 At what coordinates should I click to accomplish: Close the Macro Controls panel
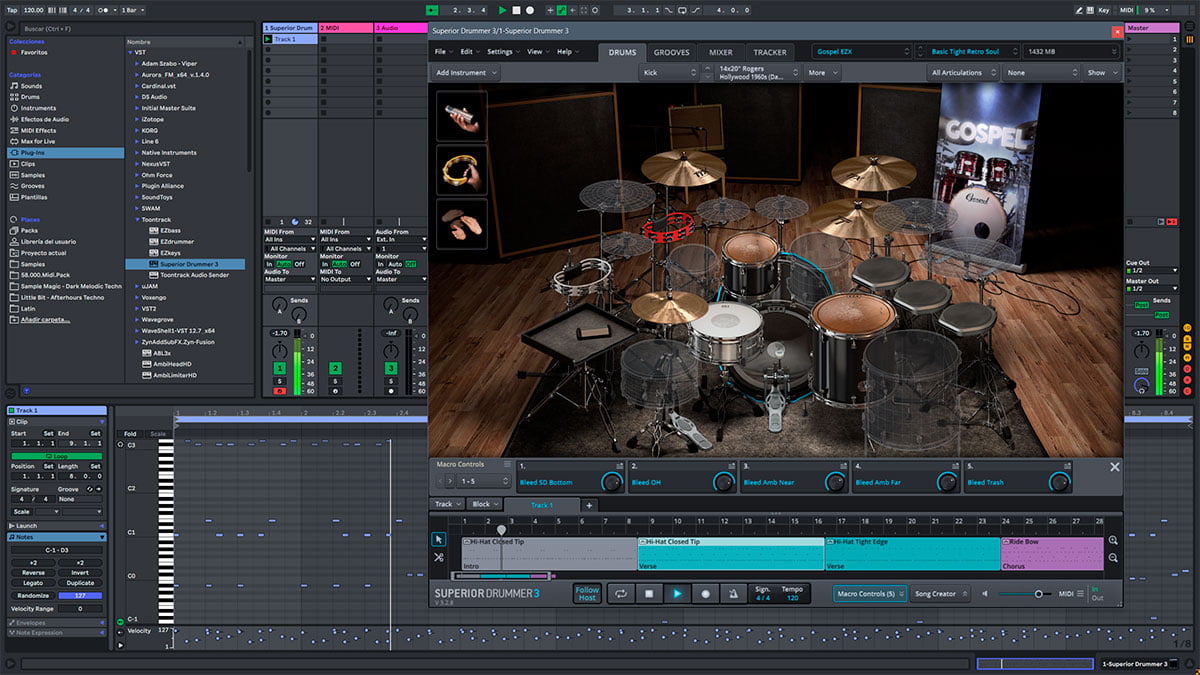pos(1115,467)
